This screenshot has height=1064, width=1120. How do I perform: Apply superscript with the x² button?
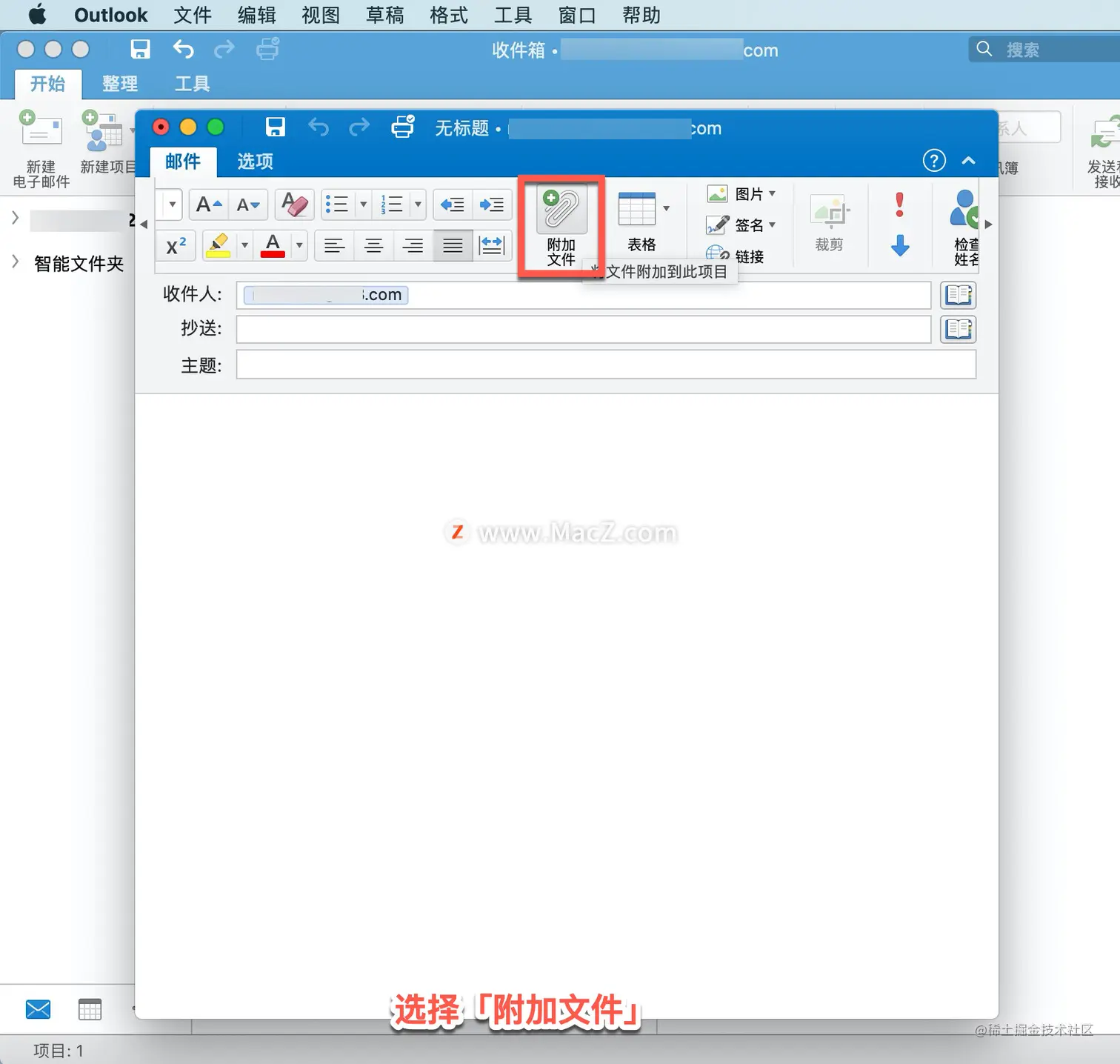(x=176, y=246)
